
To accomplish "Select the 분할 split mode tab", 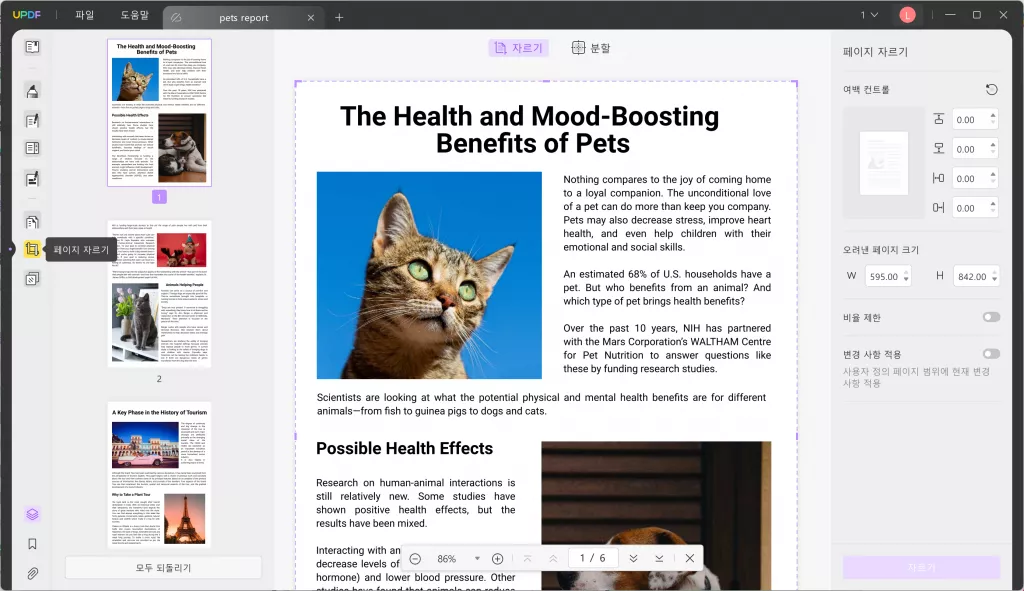I will pyautogui.click(x=591, y=48).
